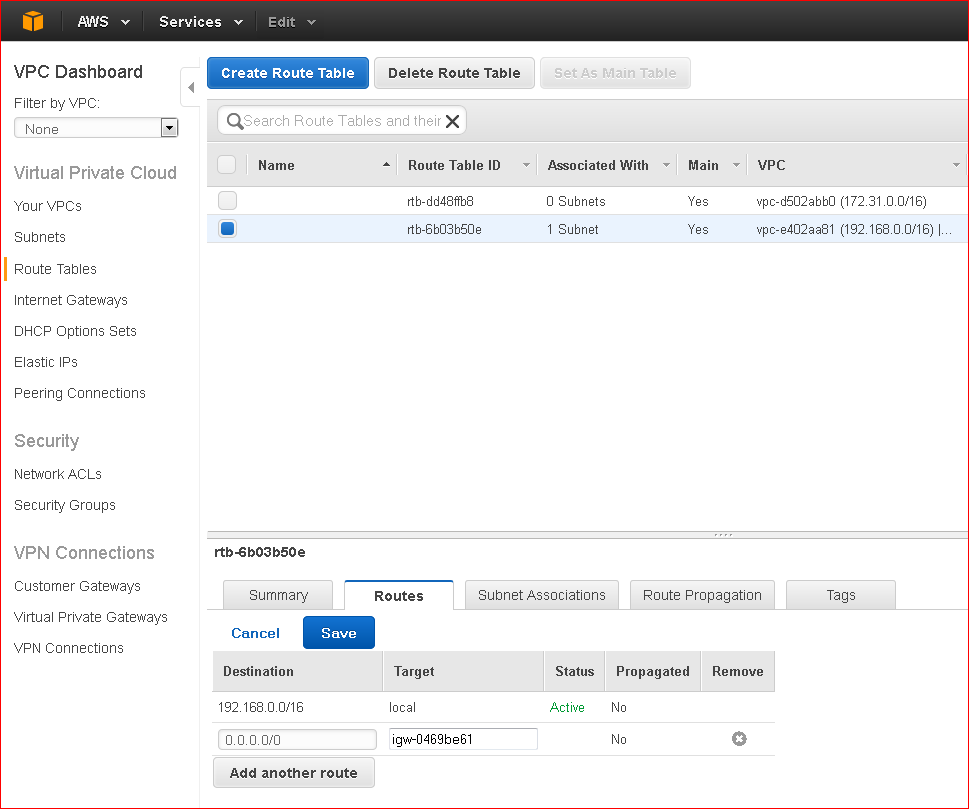This screenshot has height=809, width=969.
Task: Open the Filter by VPC dropdown
Action: [96, 128]
